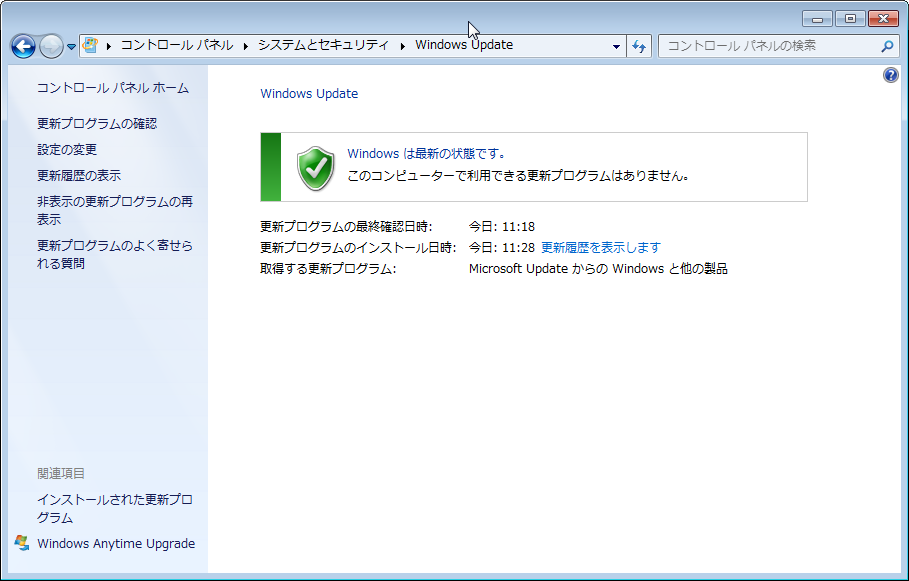The height and width of the screenshot is (581, 909).
Task: Select Windows Update breadcrumb
Action: point(464,45)
